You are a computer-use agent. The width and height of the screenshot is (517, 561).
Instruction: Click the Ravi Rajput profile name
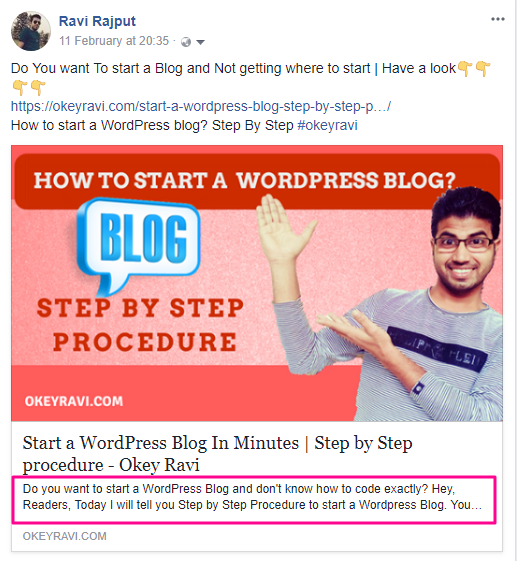pyautogui.click(x=97, y=21)
